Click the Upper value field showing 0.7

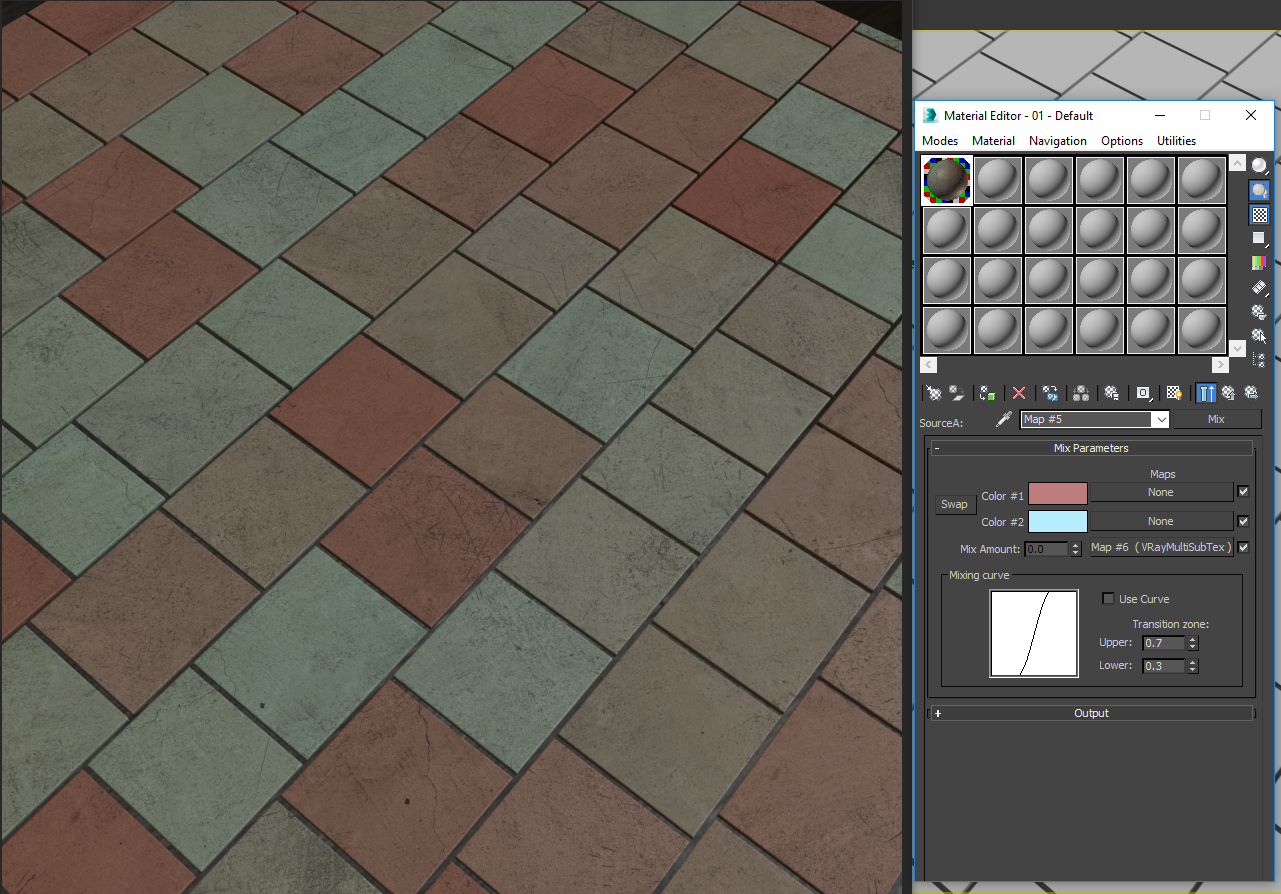1163,643
